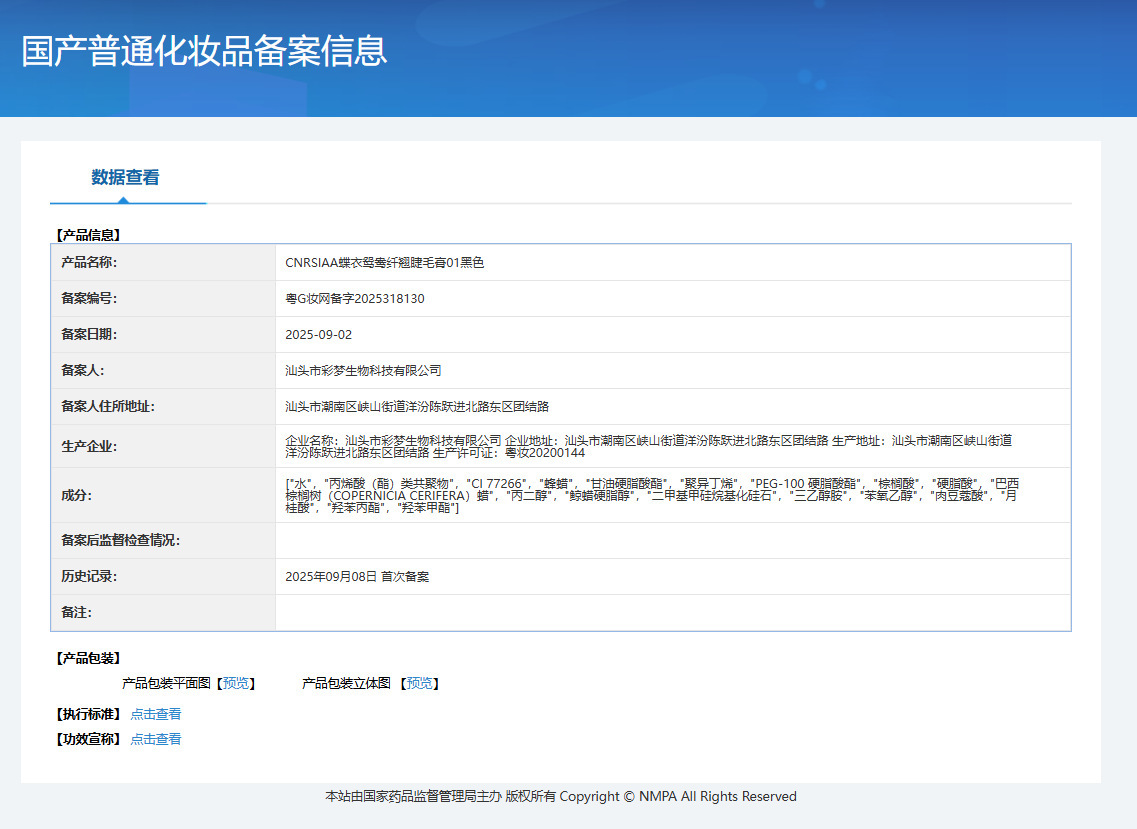1137x829 pixels.
Task: Click the 产品名称 row label
Action: point(89,263)
